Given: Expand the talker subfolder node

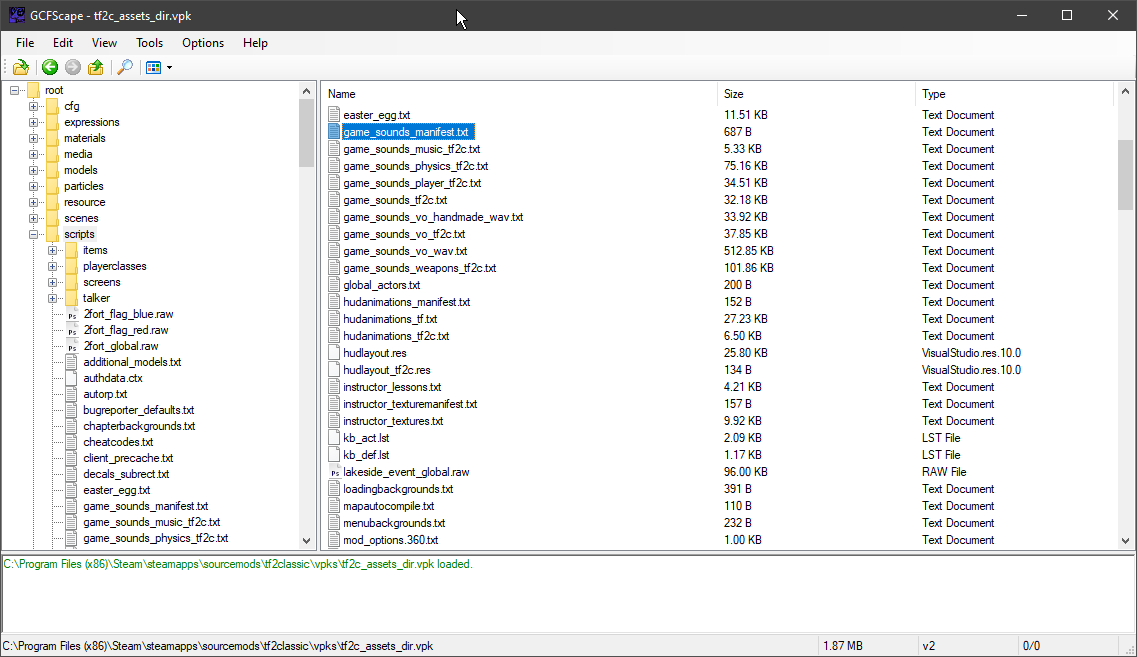Looking at the screenshot, I should point(52,298).
